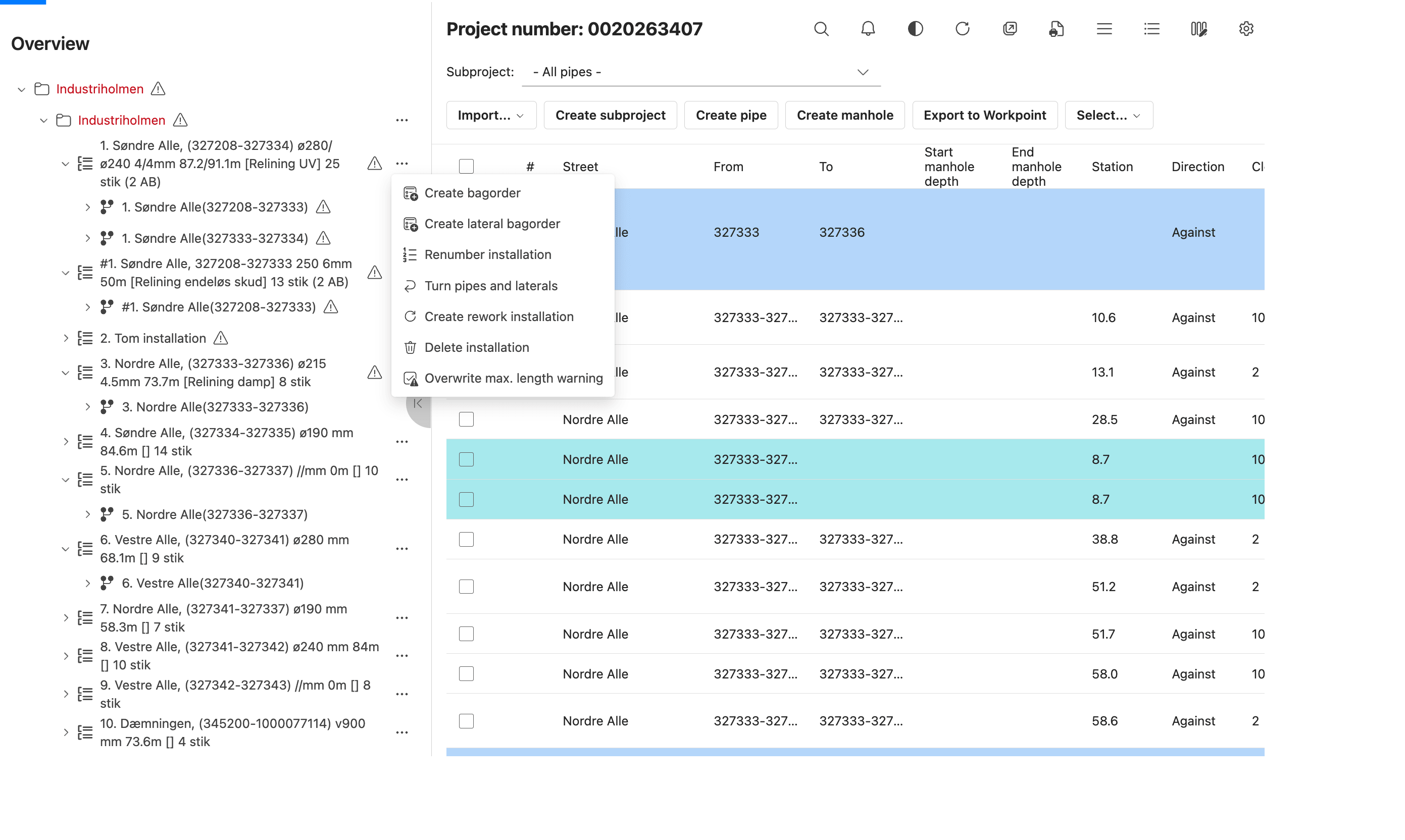
Task: Open more options for 10. Dæmningen installation
Action: coord(402,732)
